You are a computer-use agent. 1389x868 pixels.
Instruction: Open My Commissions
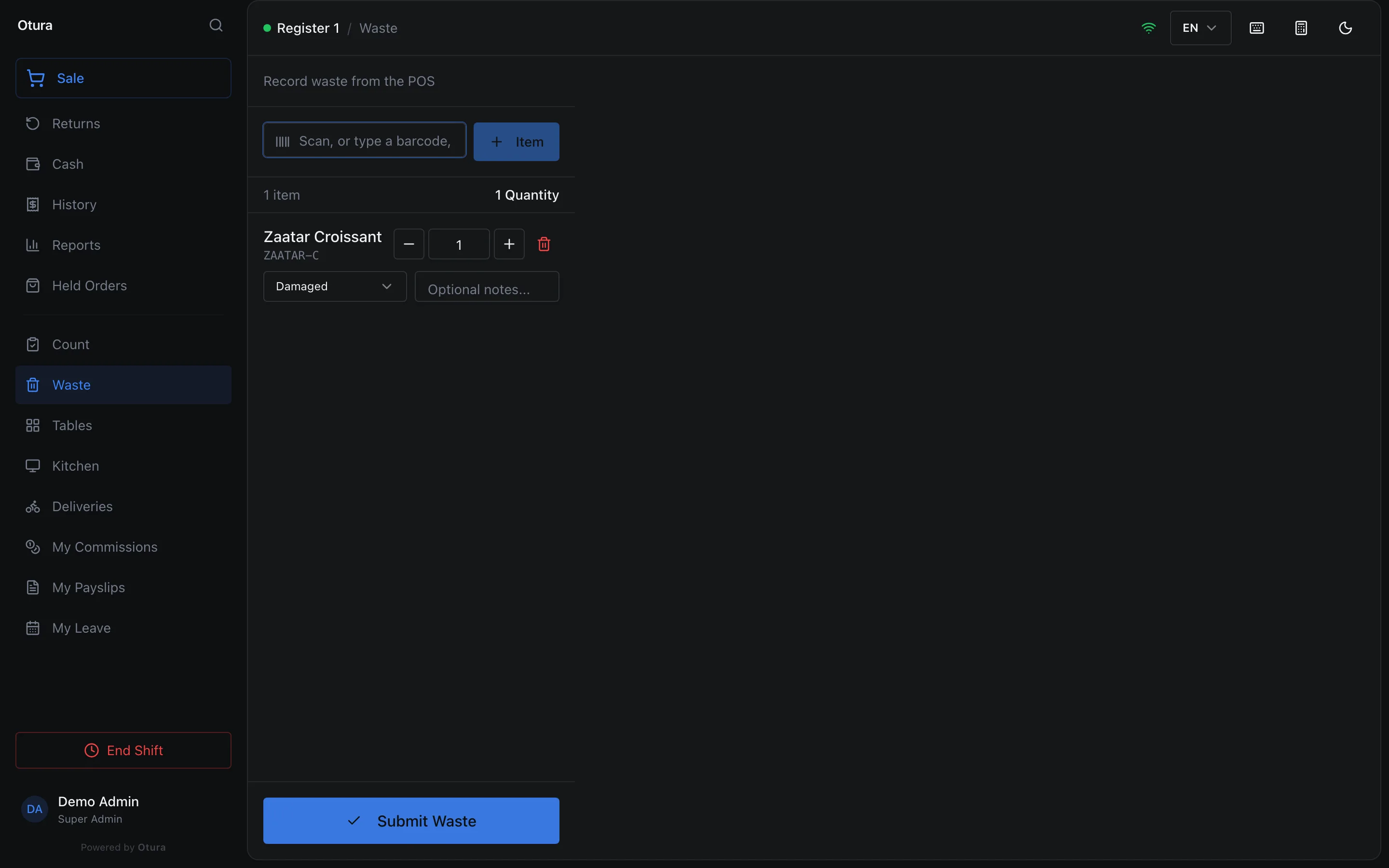[x=123, y=547]
